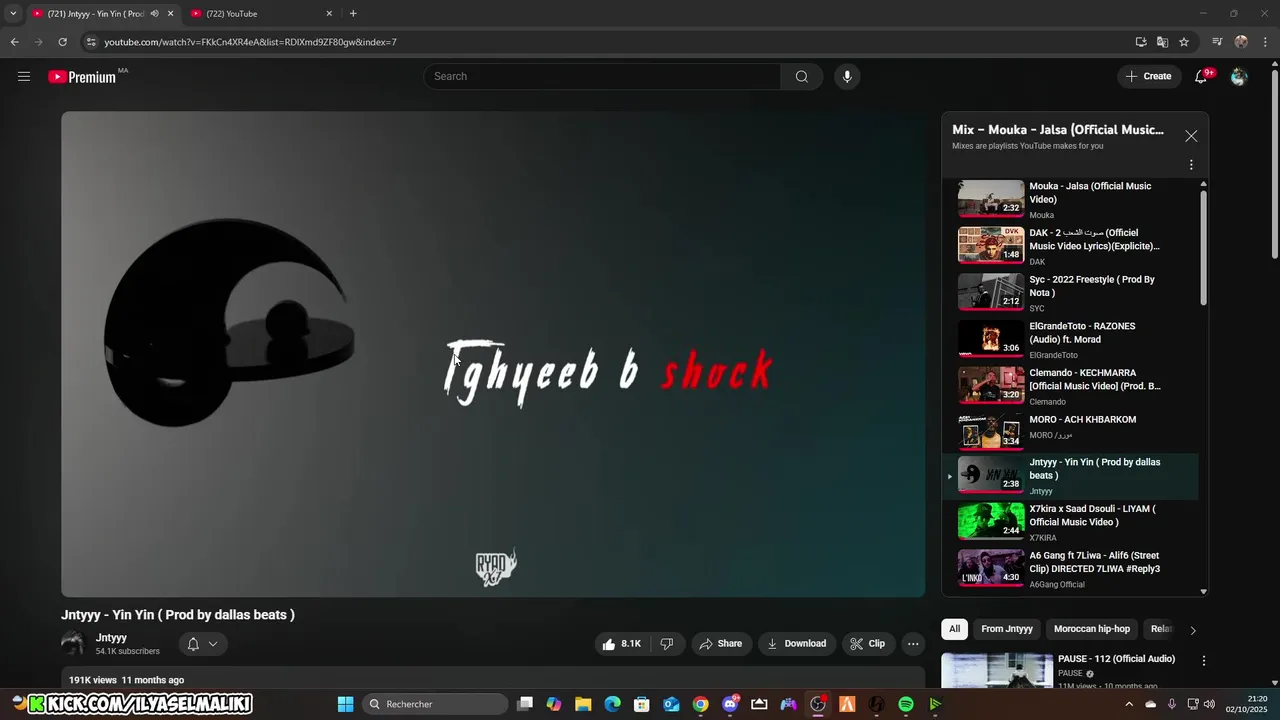Open Chrome three-dot menu
Viewport: 1280px width, 720px height.
(1266, 42)
